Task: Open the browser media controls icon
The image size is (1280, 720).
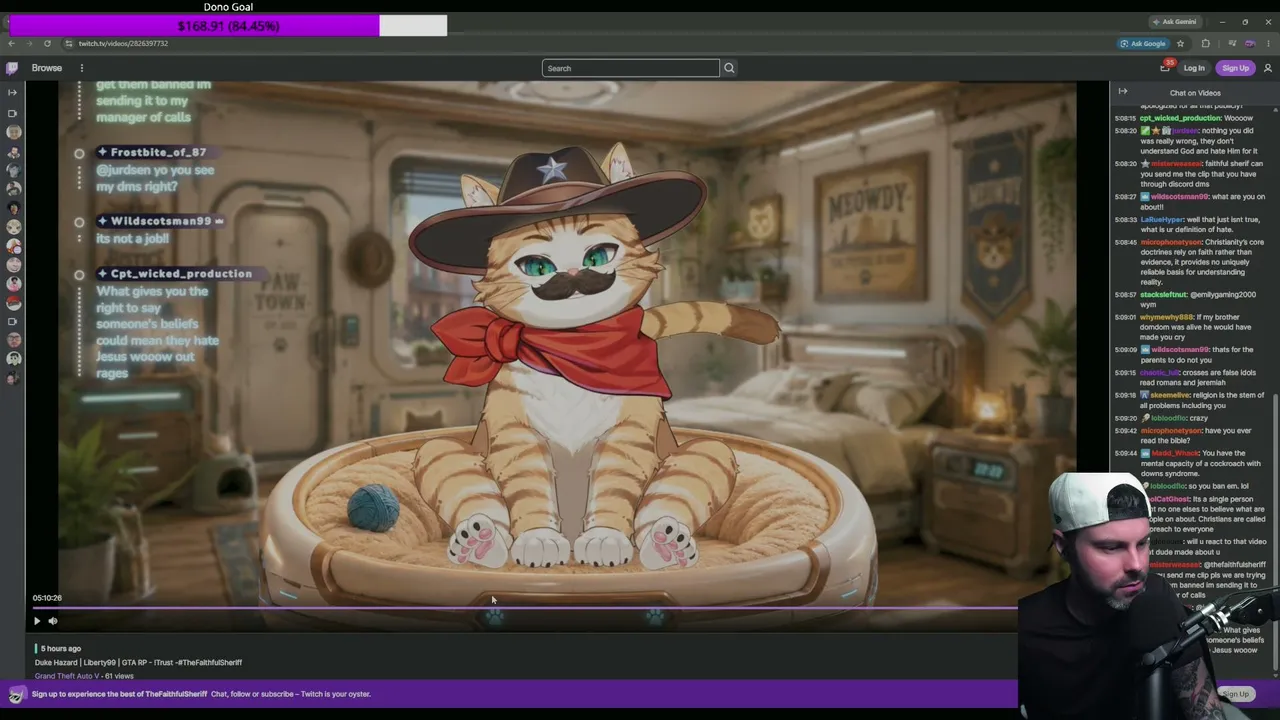Action: click(x=1231, y=43)
